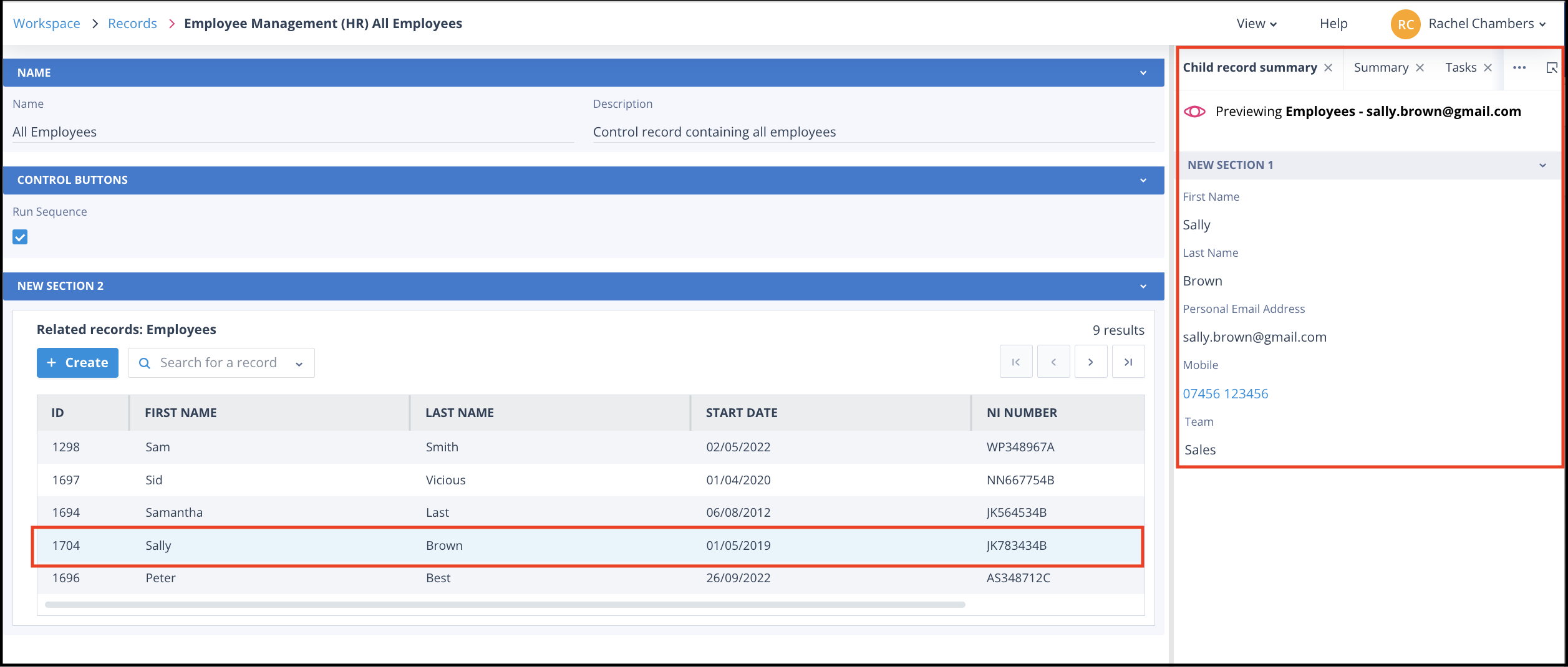Click the Name field All Employees
1568x667 pixels.
point(293,132)
